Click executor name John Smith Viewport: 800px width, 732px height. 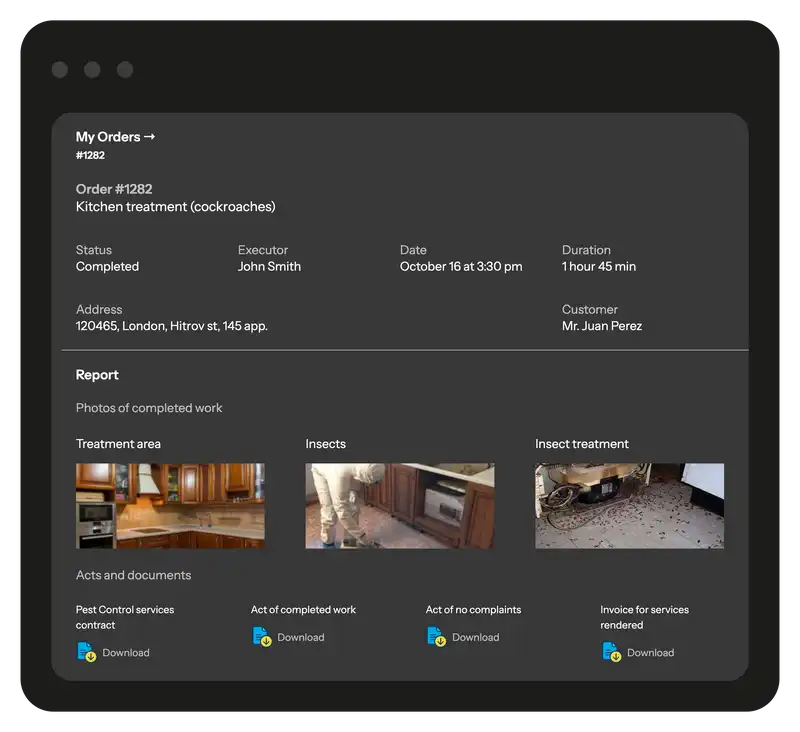pyautogui.click(x=269, y=267)
